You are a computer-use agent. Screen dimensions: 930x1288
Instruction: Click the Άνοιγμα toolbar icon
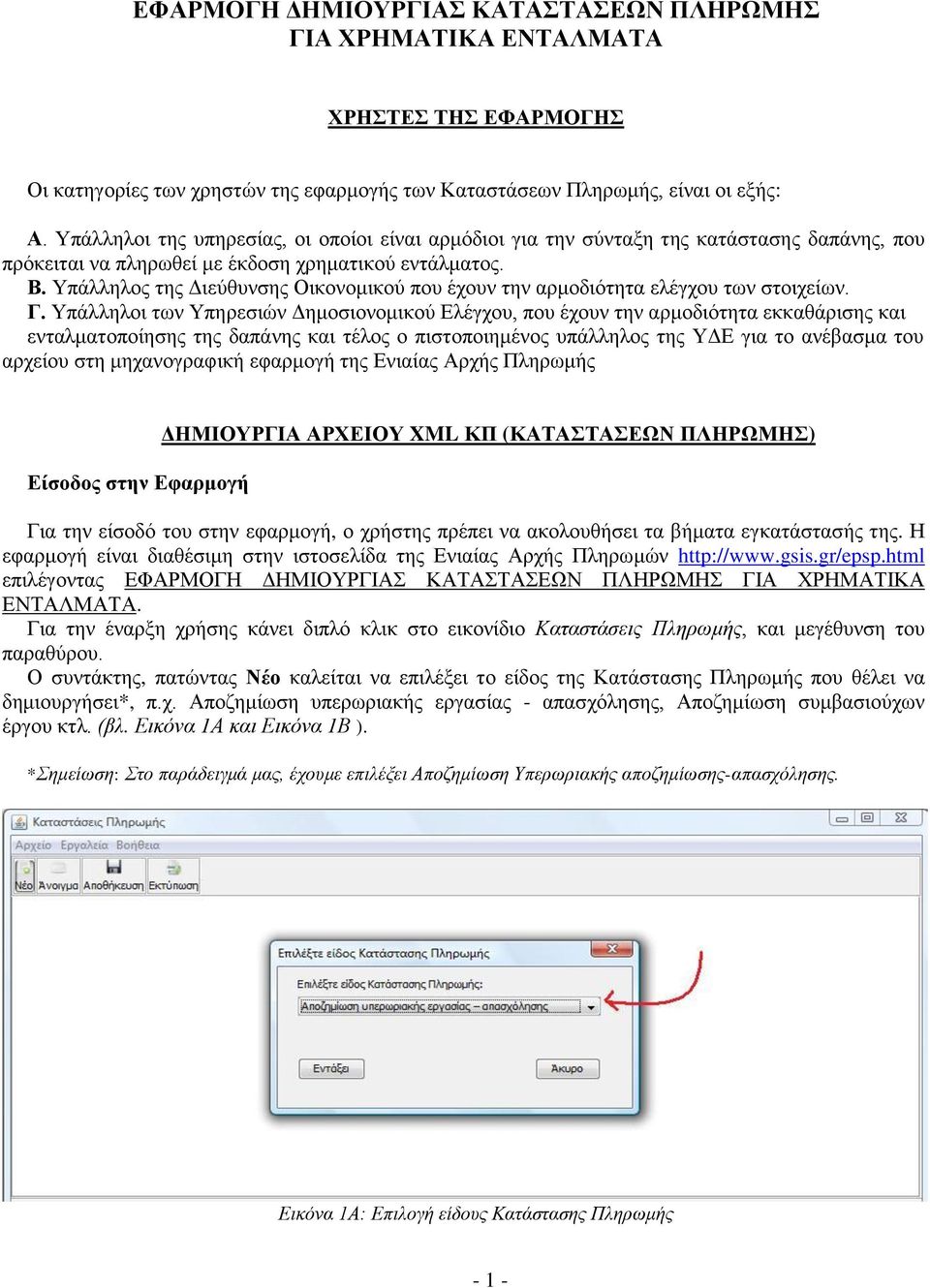tap(58, 875)
